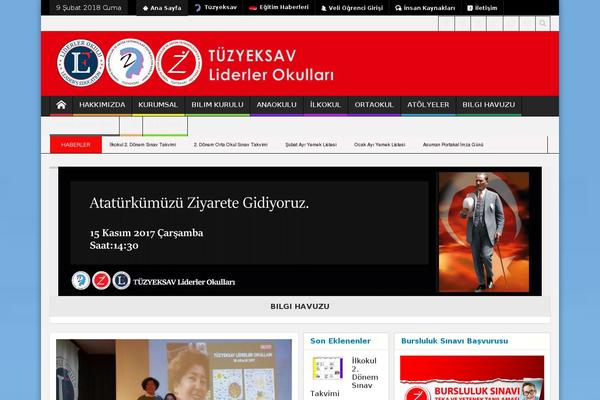Click the search magnifier icon
Screen dimensions: 600x400
click(x=543, y=24)
